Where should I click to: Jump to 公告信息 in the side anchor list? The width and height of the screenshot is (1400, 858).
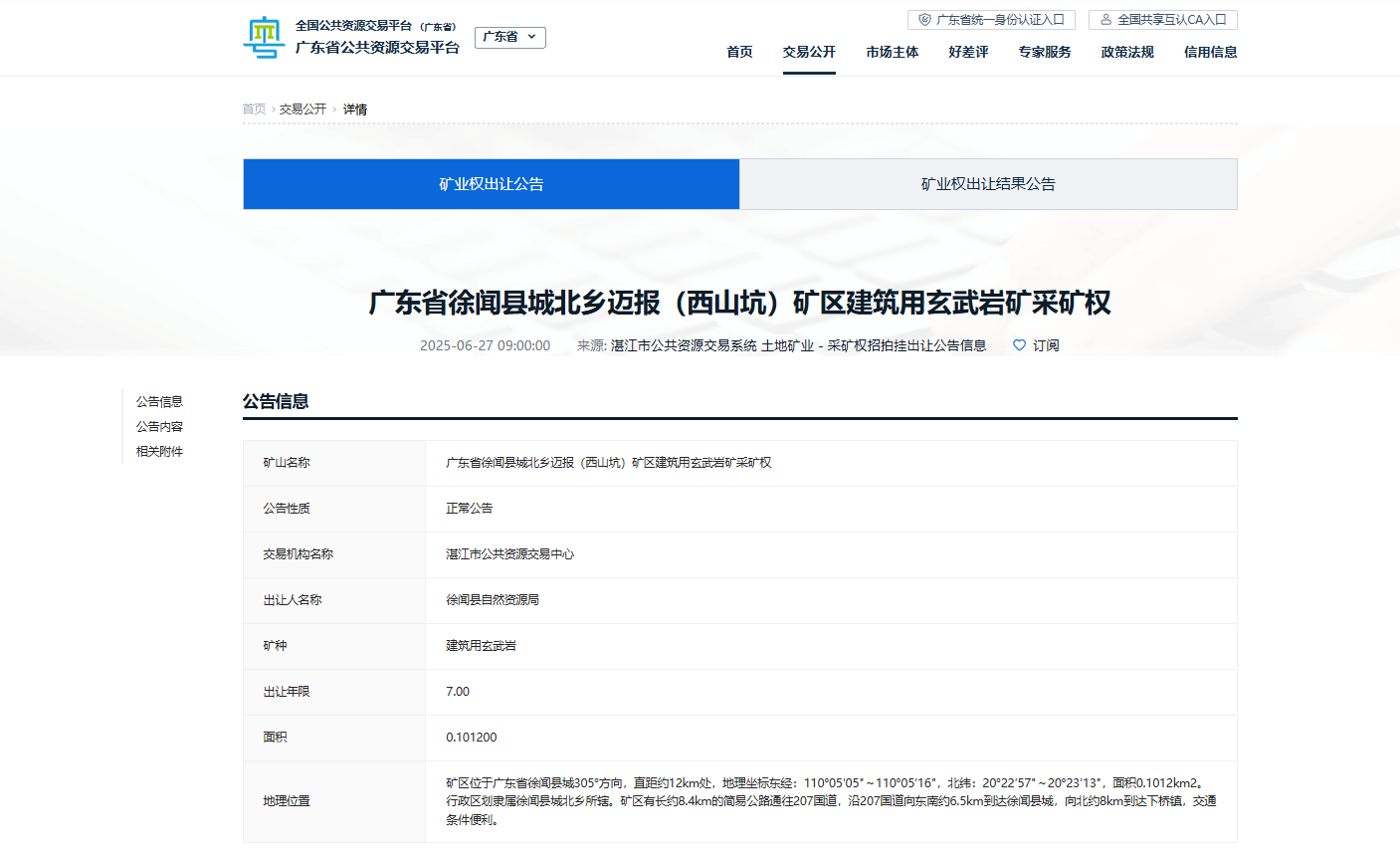click(159, 402)
